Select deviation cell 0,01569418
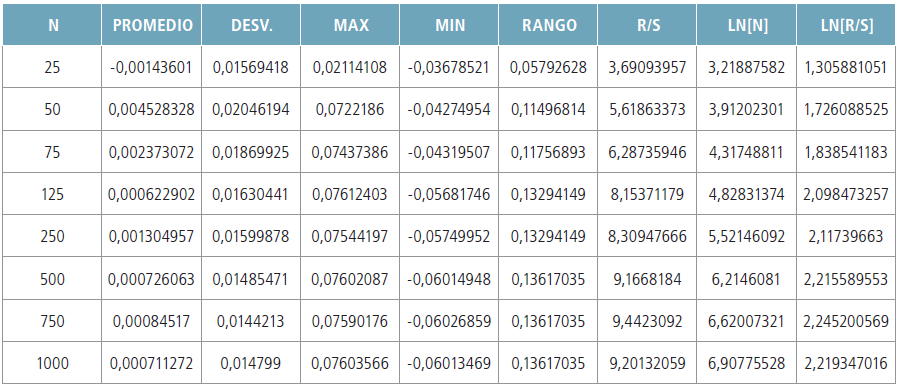 pyautogui.click(x=251, y=67)
